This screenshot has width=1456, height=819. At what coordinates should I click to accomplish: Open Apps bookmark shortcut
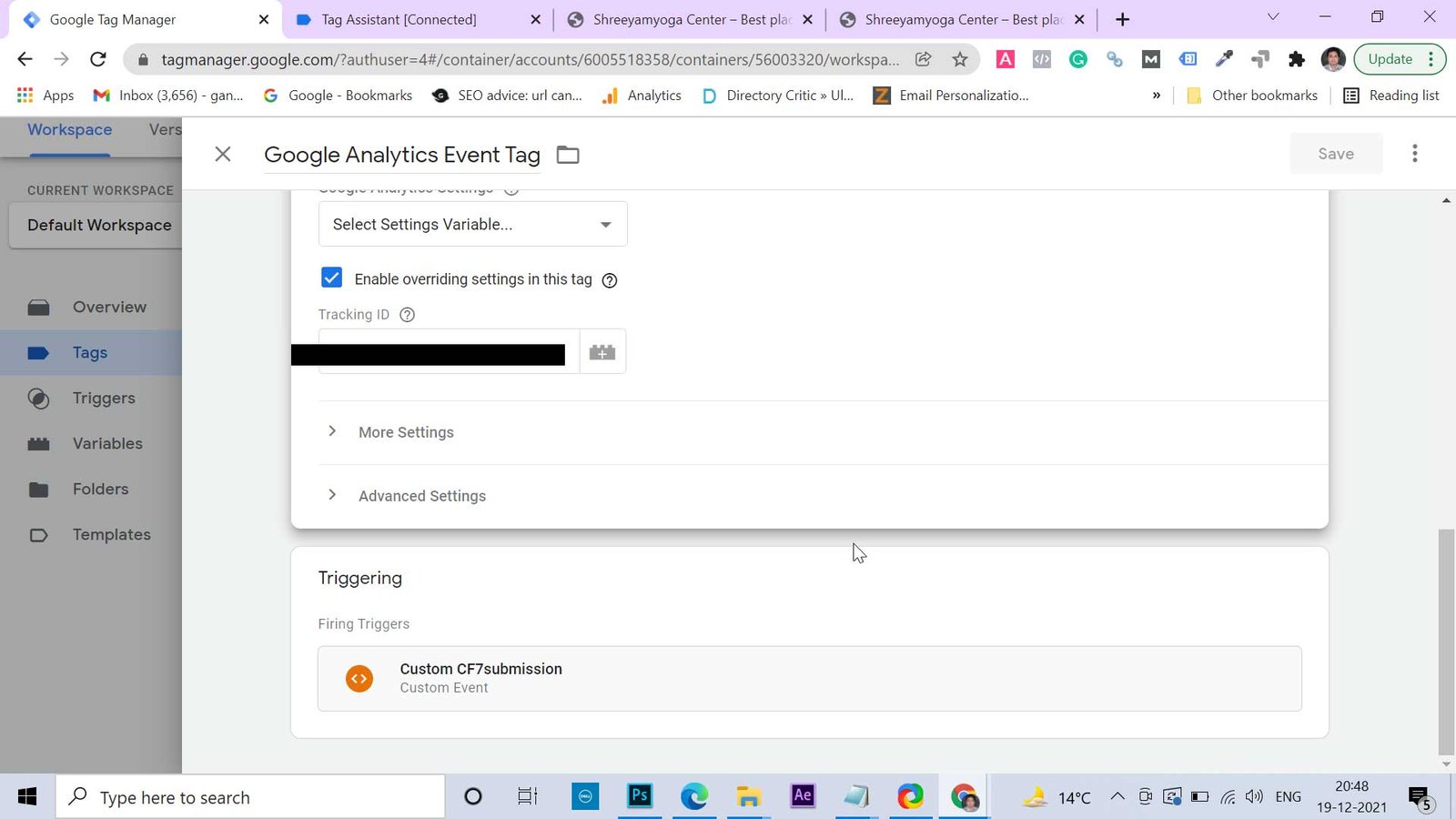[x=45, y=95]
